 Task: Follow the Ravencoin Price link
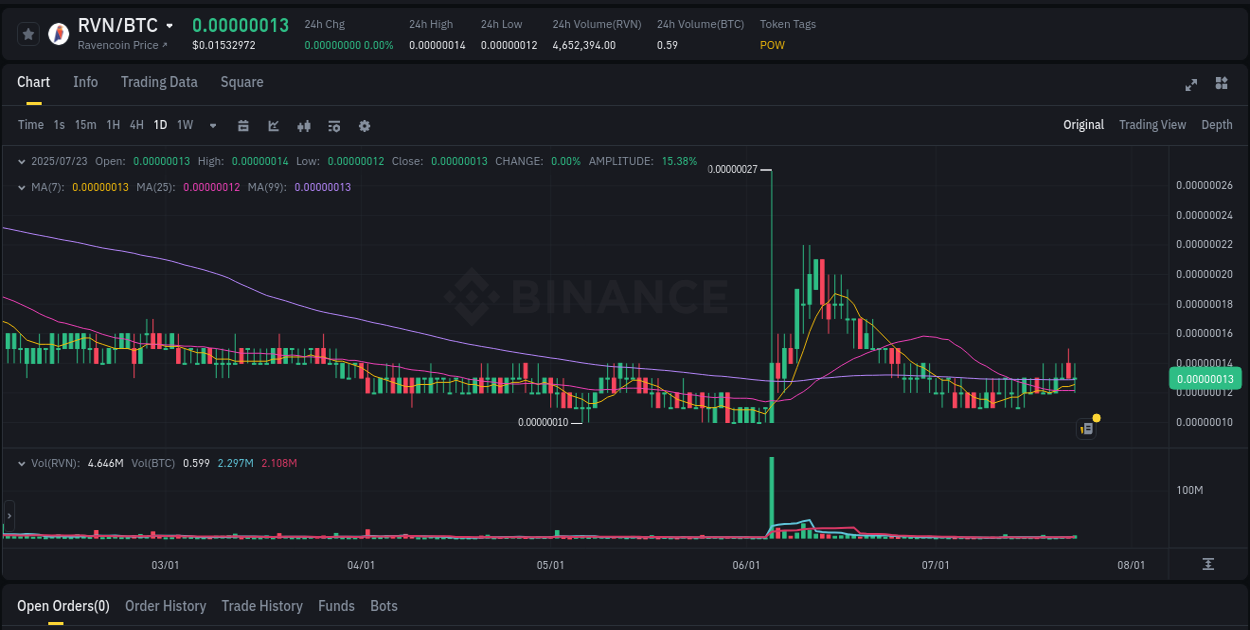point(118,45)
